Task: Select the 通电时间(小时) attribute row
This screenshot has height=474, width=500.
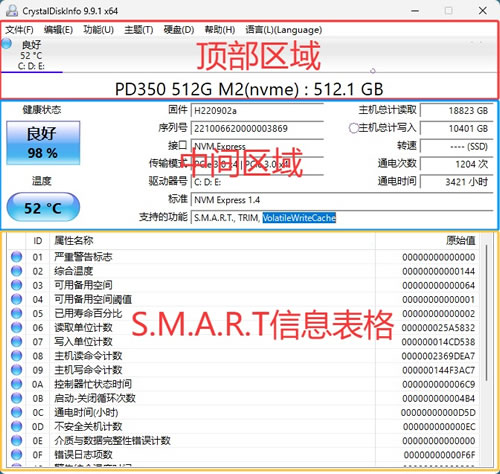Action: 243,412
